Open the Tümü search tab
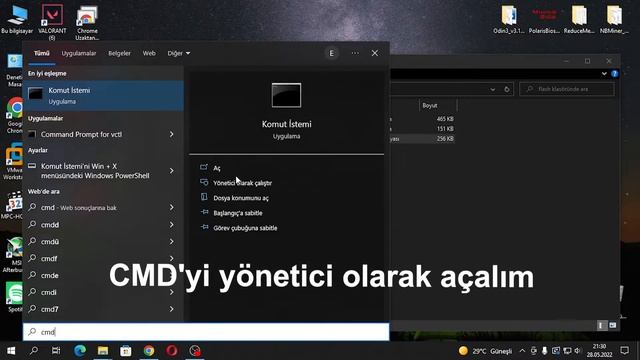This screenshot has height=360, width=640. 42,53
